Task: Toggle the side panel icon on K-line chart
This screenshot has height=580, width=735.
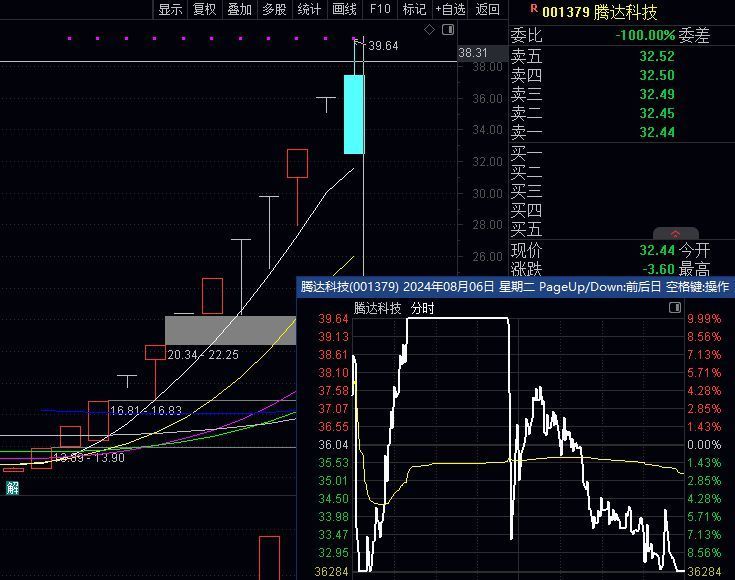Action: click(x=448, y=30)
